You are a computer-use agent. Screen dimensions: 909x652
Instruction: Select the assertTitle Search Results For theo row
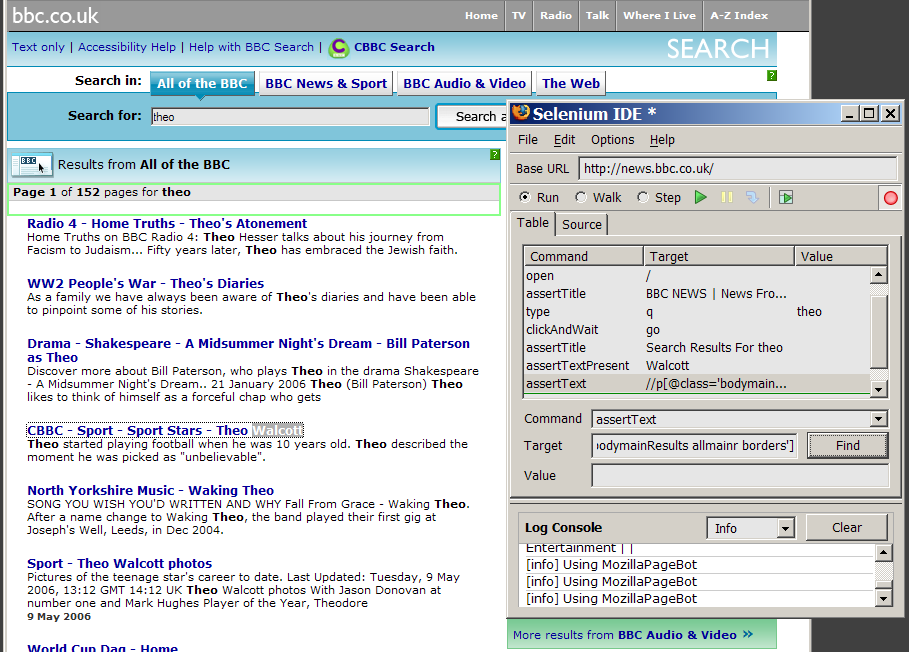click(x=696, y=348)
